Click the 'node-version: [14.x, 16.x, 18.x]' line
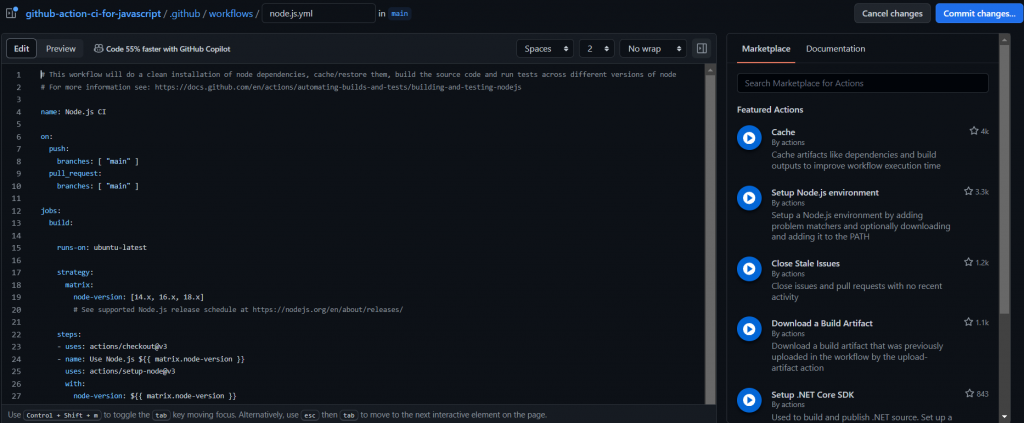1024x423 pixels. [138, 297]
